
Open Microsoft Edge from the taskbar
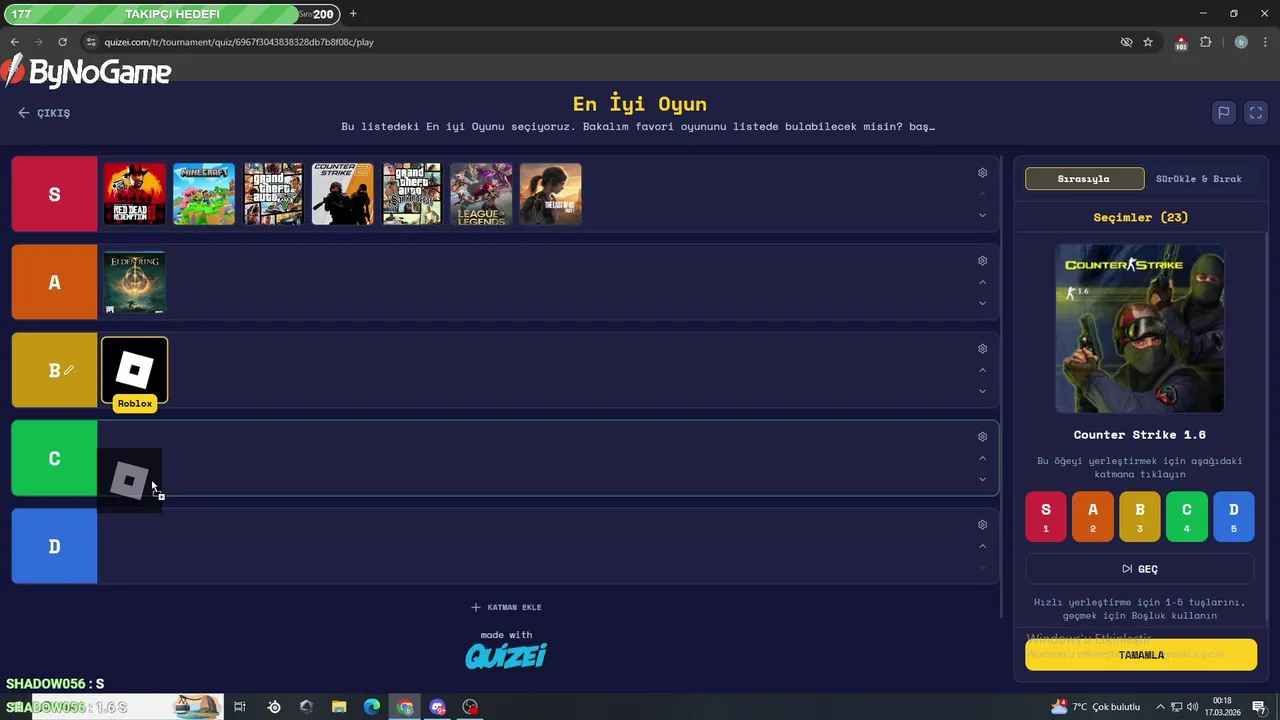372,707
